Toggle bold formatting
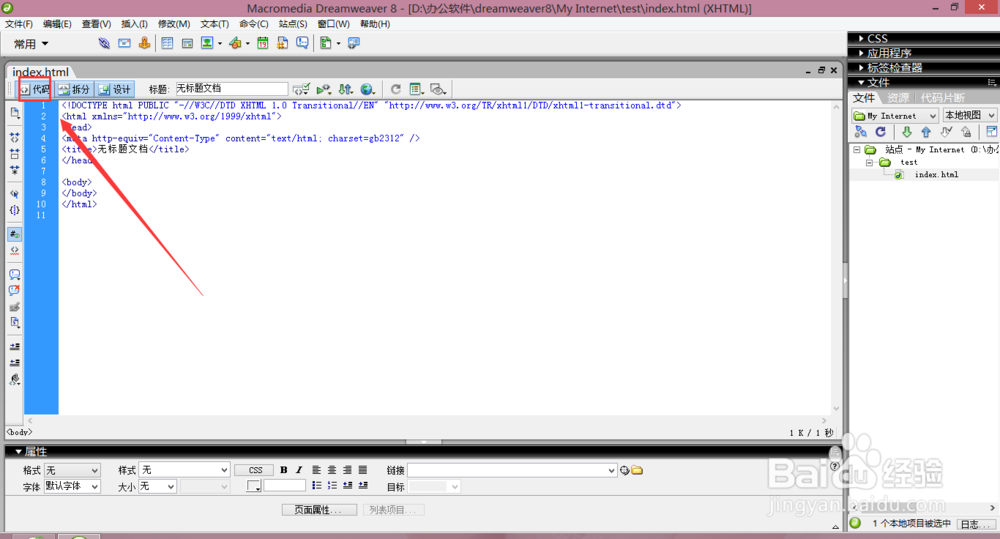Screen dimensions: 1000x539 [x=284, y=470]
